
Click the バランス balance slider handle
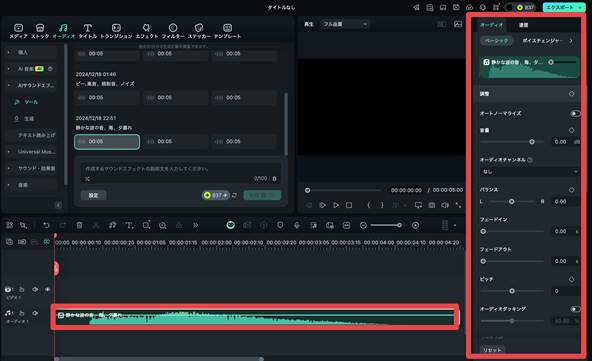coord(512,202)
